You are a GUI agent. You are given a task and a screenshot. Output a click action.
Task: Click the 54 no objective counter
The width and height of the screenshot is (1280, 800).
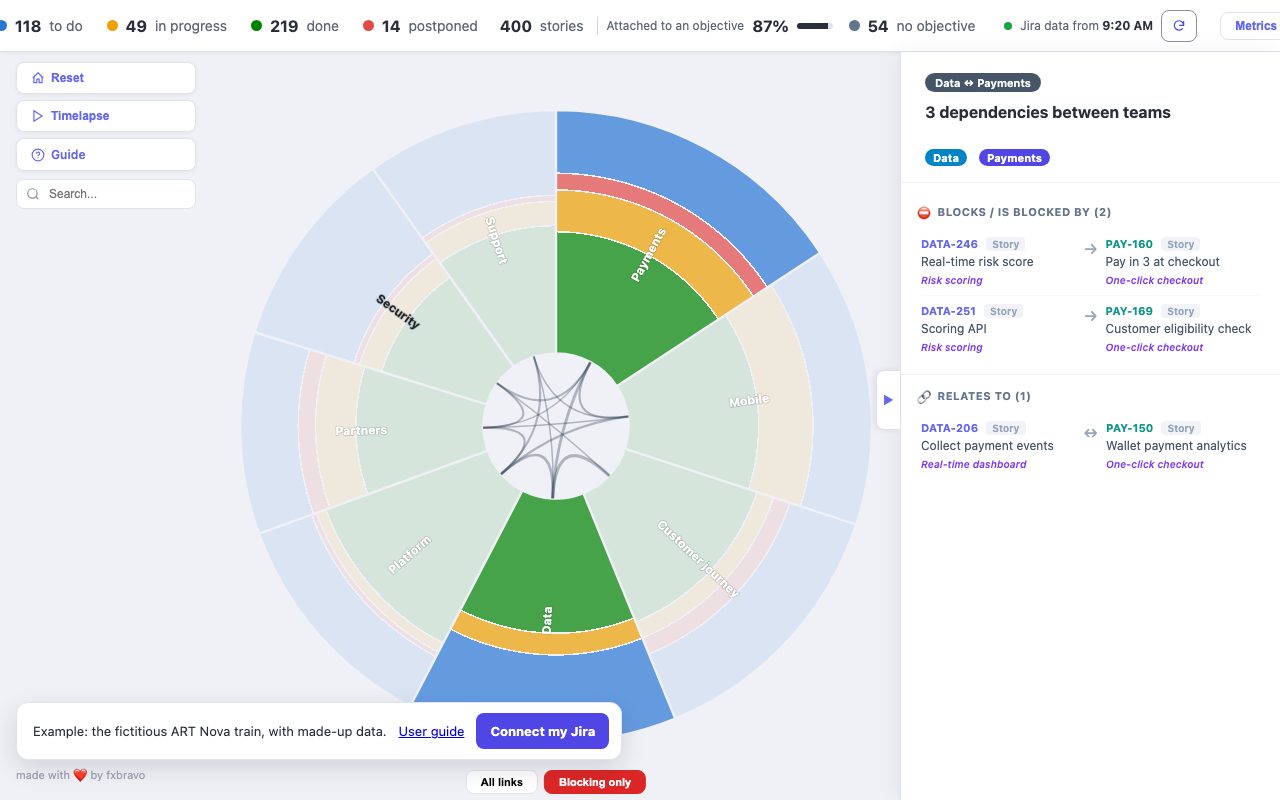(912, 26)
